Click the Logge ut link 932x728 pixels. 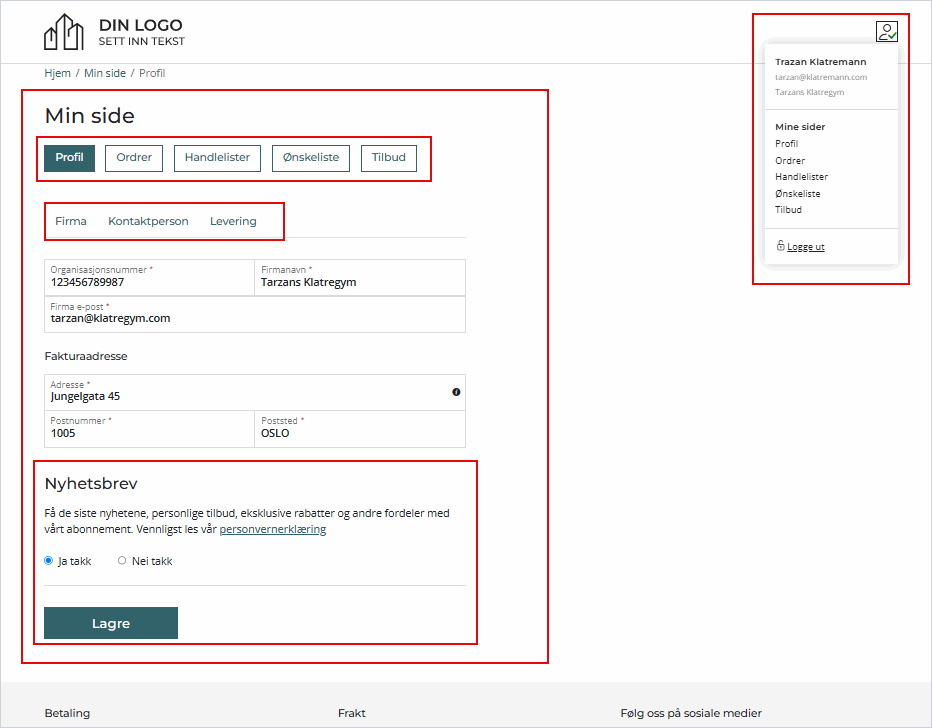805,247
